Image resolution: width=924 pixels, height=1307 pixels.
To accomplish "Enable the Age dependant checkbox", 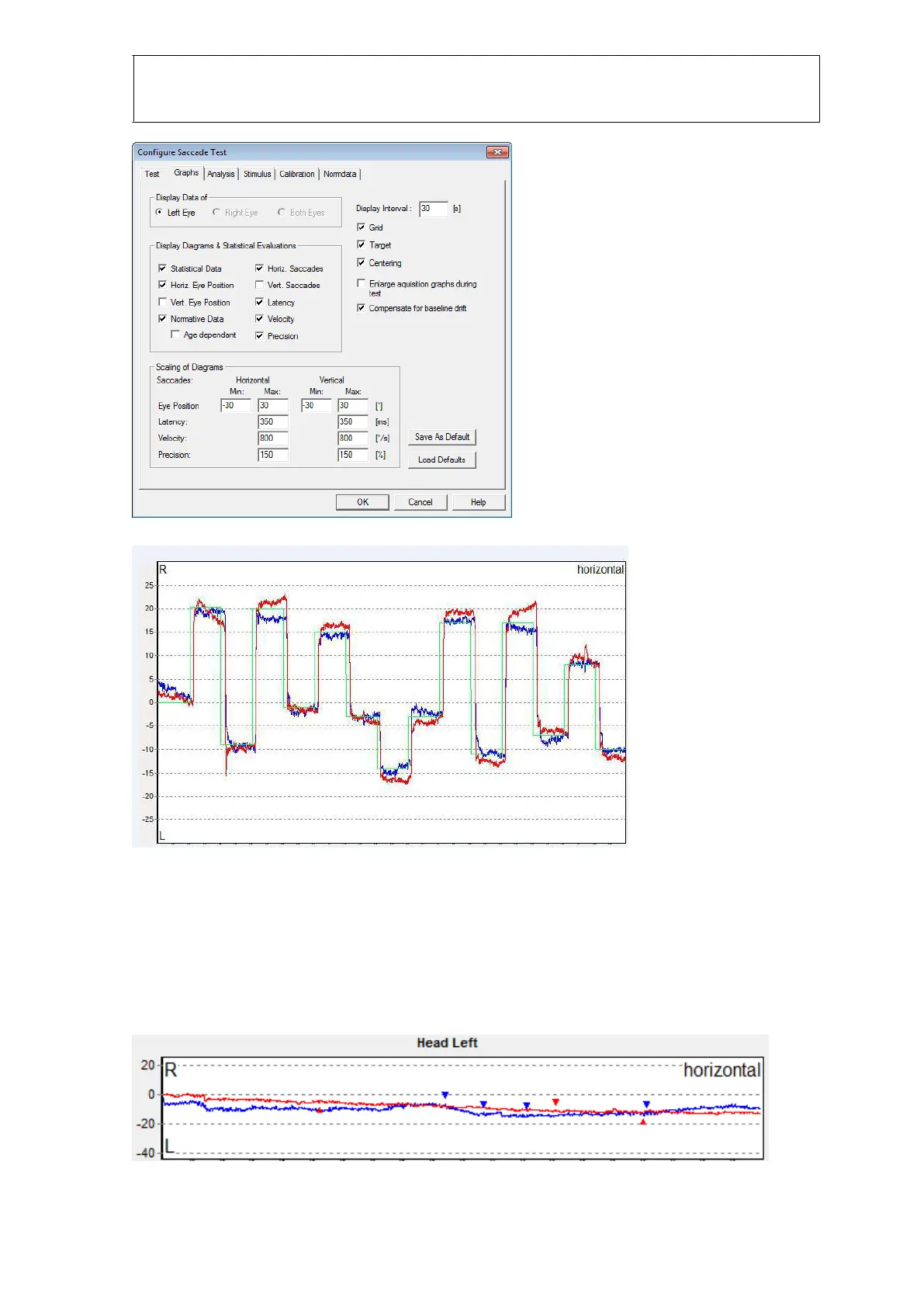I will 175,335.
